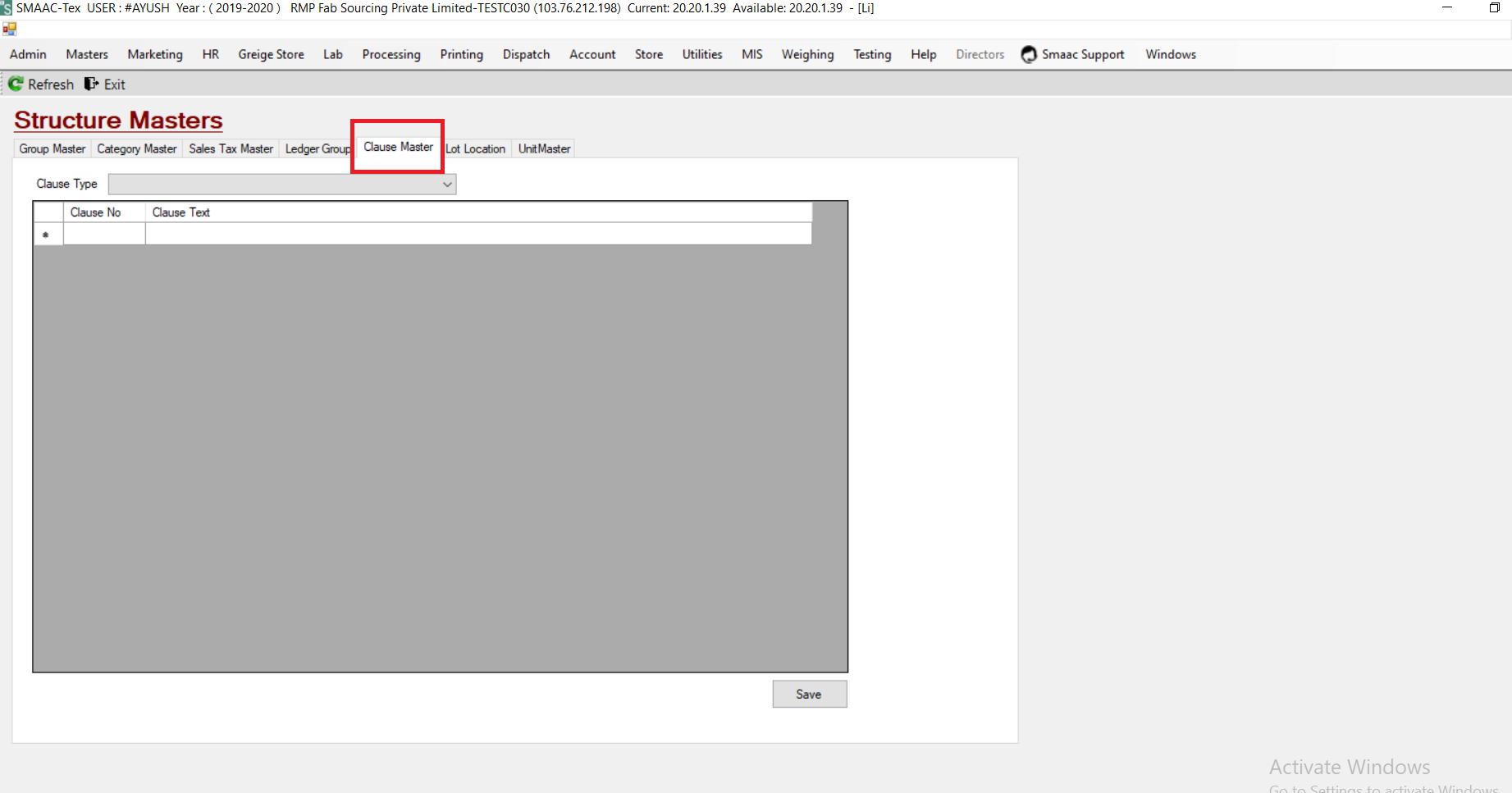This screenshot has height=793, width=1512.
Task: Click the Exit toolbar label
Action: coord(115,84)
